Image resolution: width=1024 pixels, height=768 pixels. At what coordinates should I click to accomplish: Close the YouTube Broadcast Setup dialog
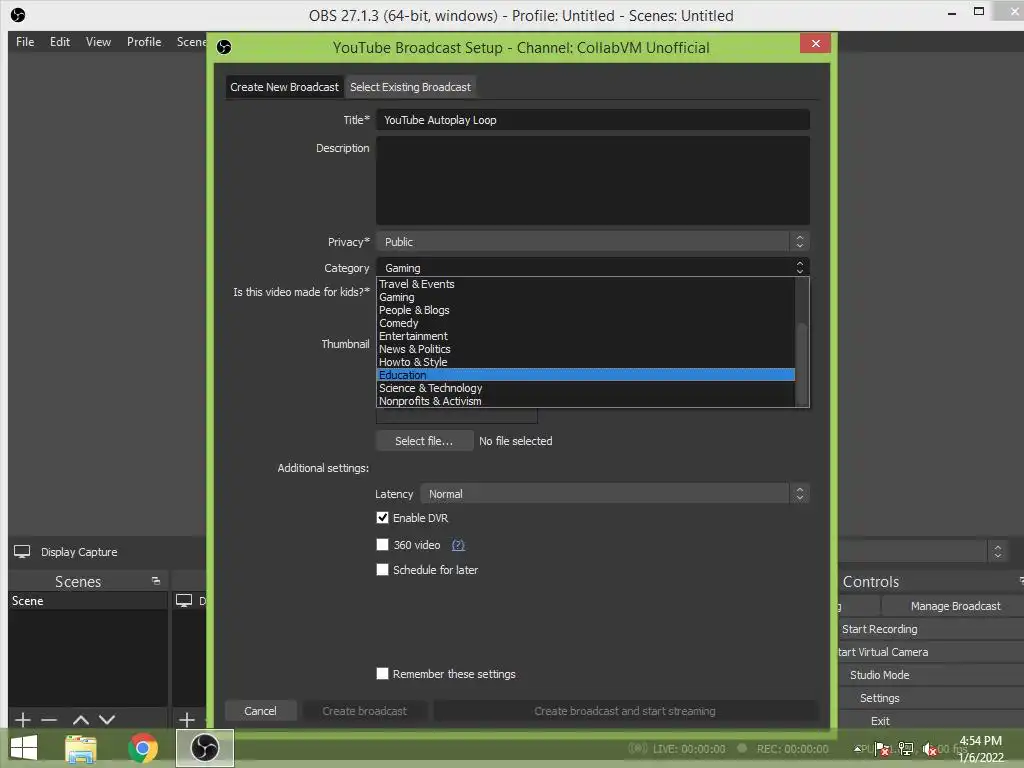coord(815,44)
